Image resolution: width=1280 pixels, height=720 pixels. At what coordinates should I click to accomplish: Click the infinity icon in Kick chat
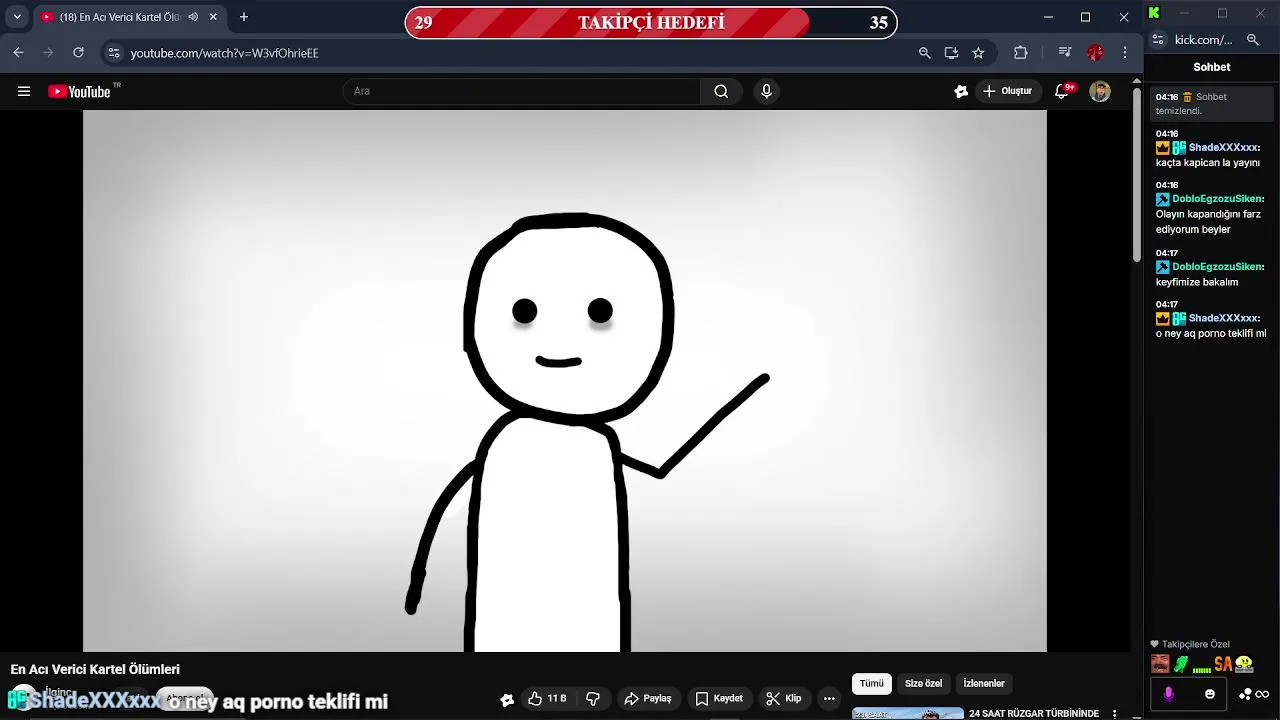[1262, 694]
